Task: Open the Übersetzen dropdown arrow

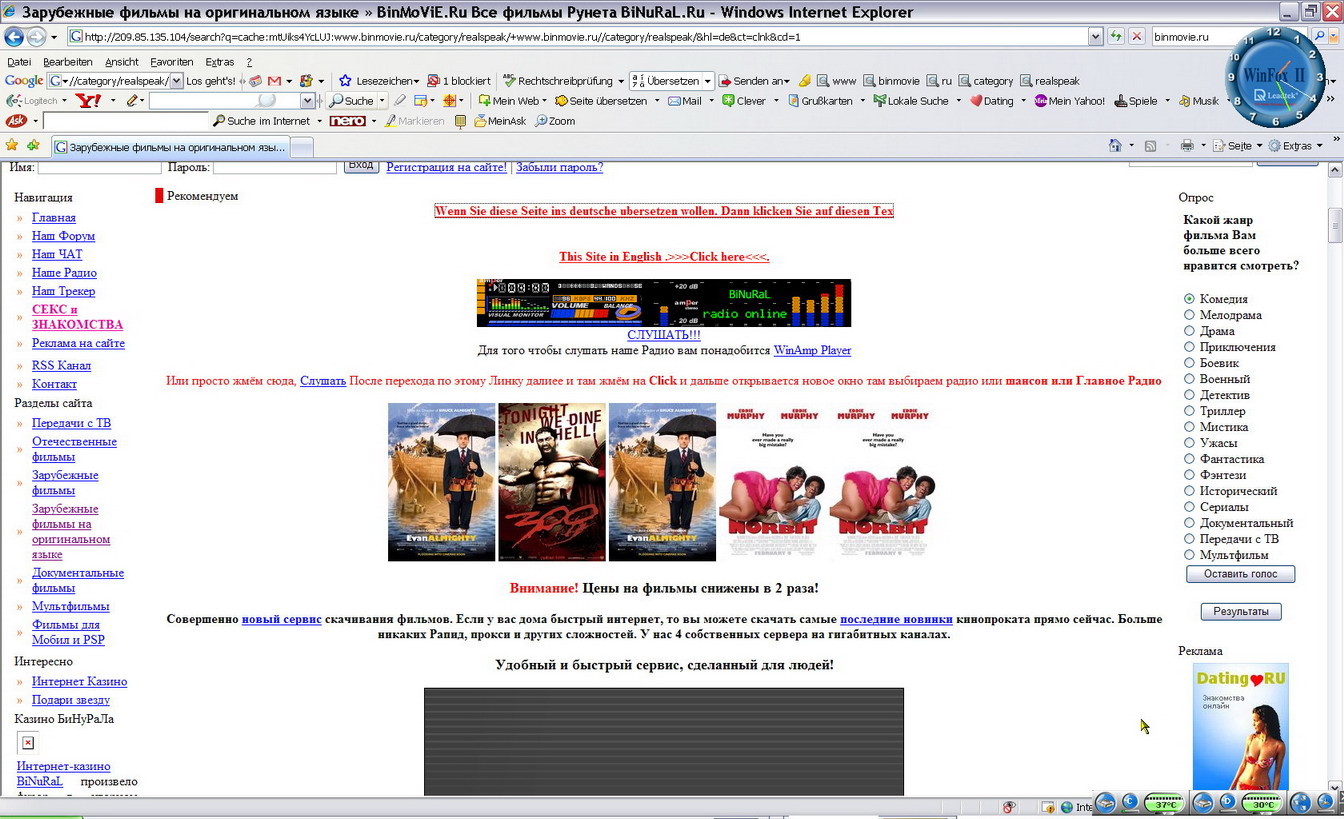Action: click(707, 81)
